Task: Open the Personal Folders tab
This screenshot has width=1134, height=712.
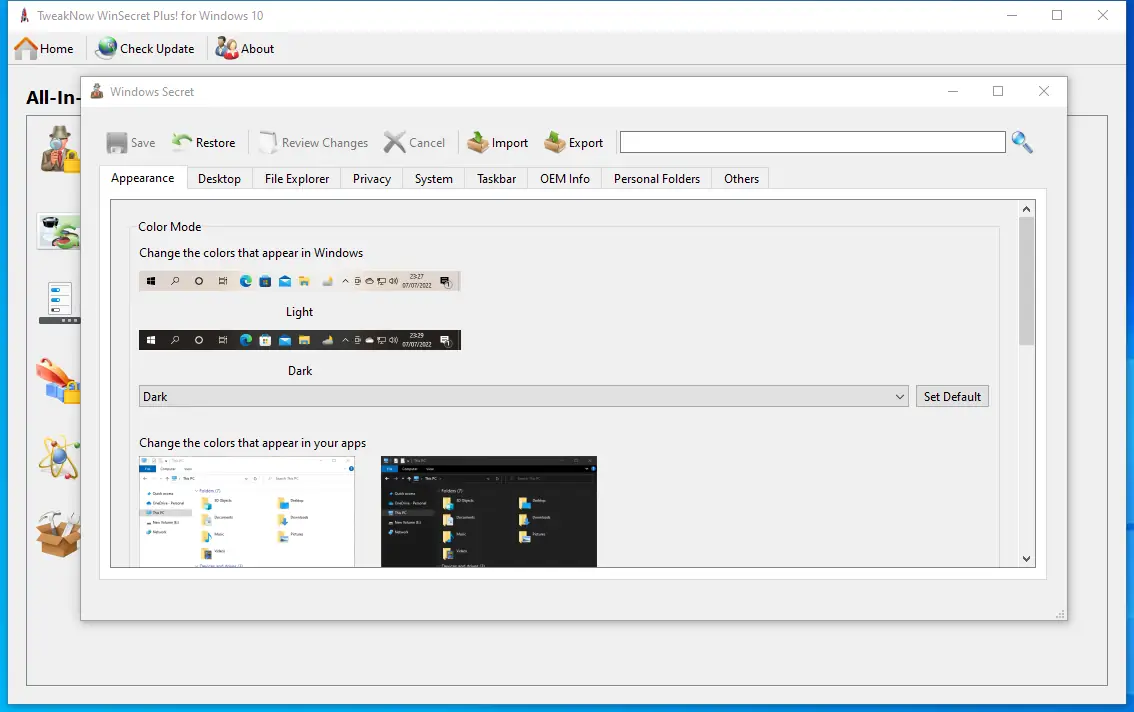Action: 657,179
